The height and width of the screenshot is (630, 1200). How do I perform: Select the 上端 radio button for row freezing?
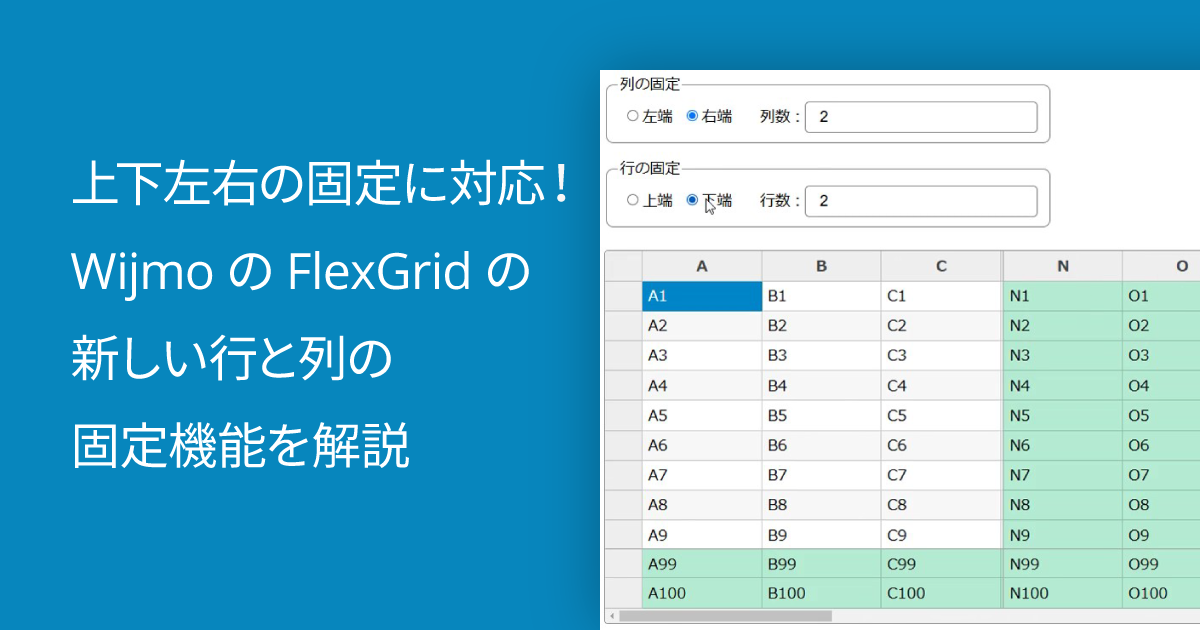click(x=631, y=200)
